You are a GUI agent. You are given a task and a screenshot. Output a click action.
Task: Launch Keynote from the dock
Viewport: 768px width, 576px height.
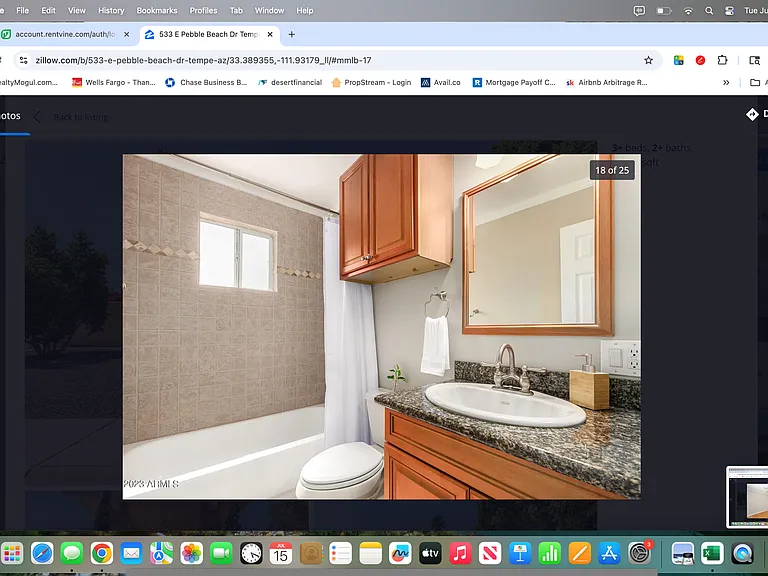[x=520, y=554]
